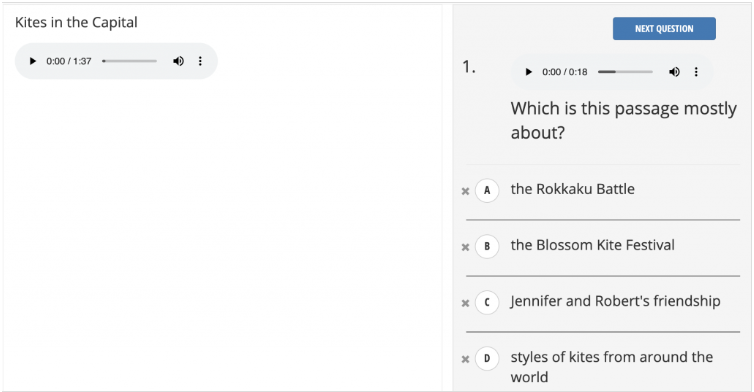Go to the Next Question
Image resolution: width=754 pixels, height=392 pixels.
(664, 29)
